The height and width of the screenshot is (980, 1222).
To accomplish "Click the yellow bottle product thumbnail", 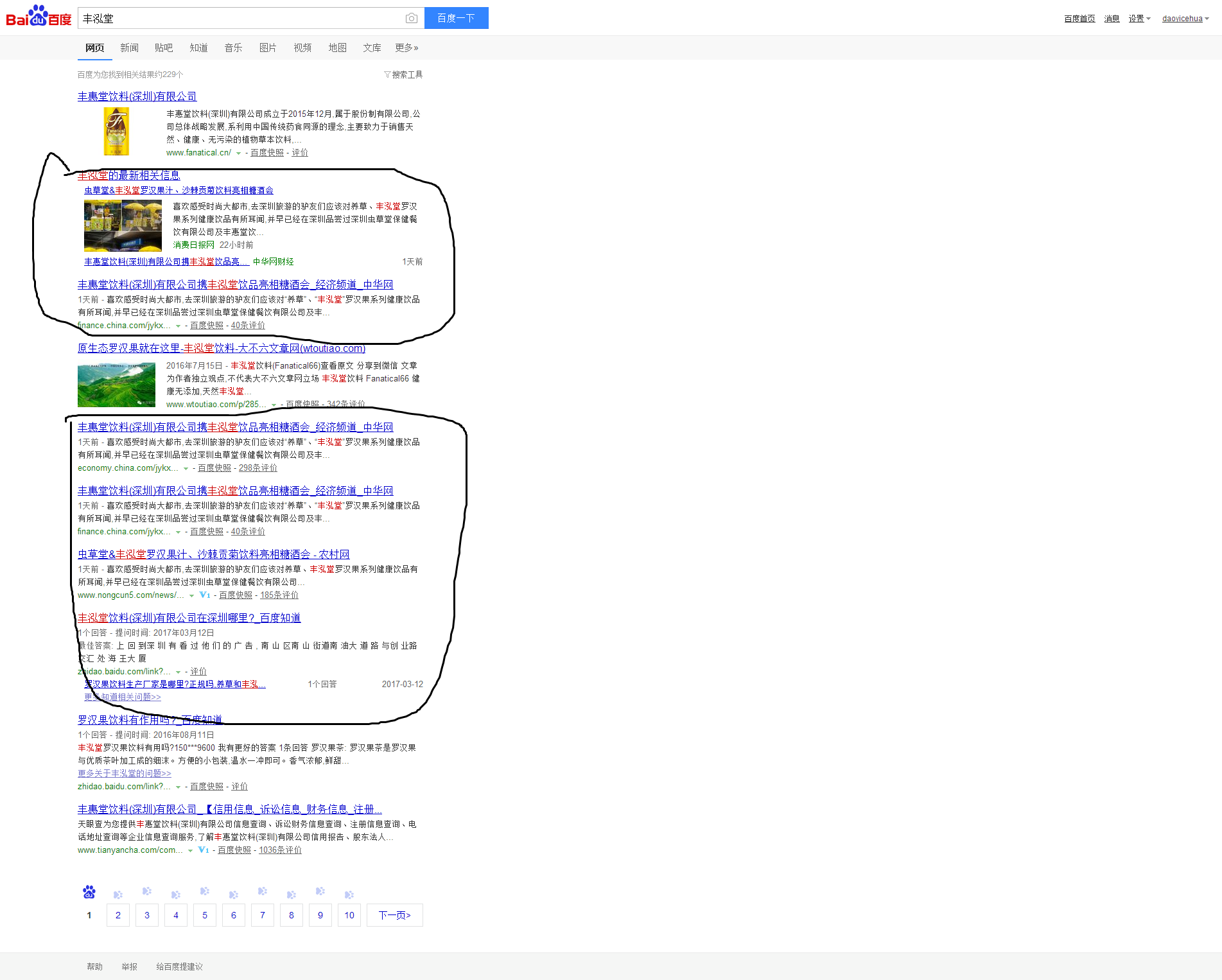I will pos(116,132).
